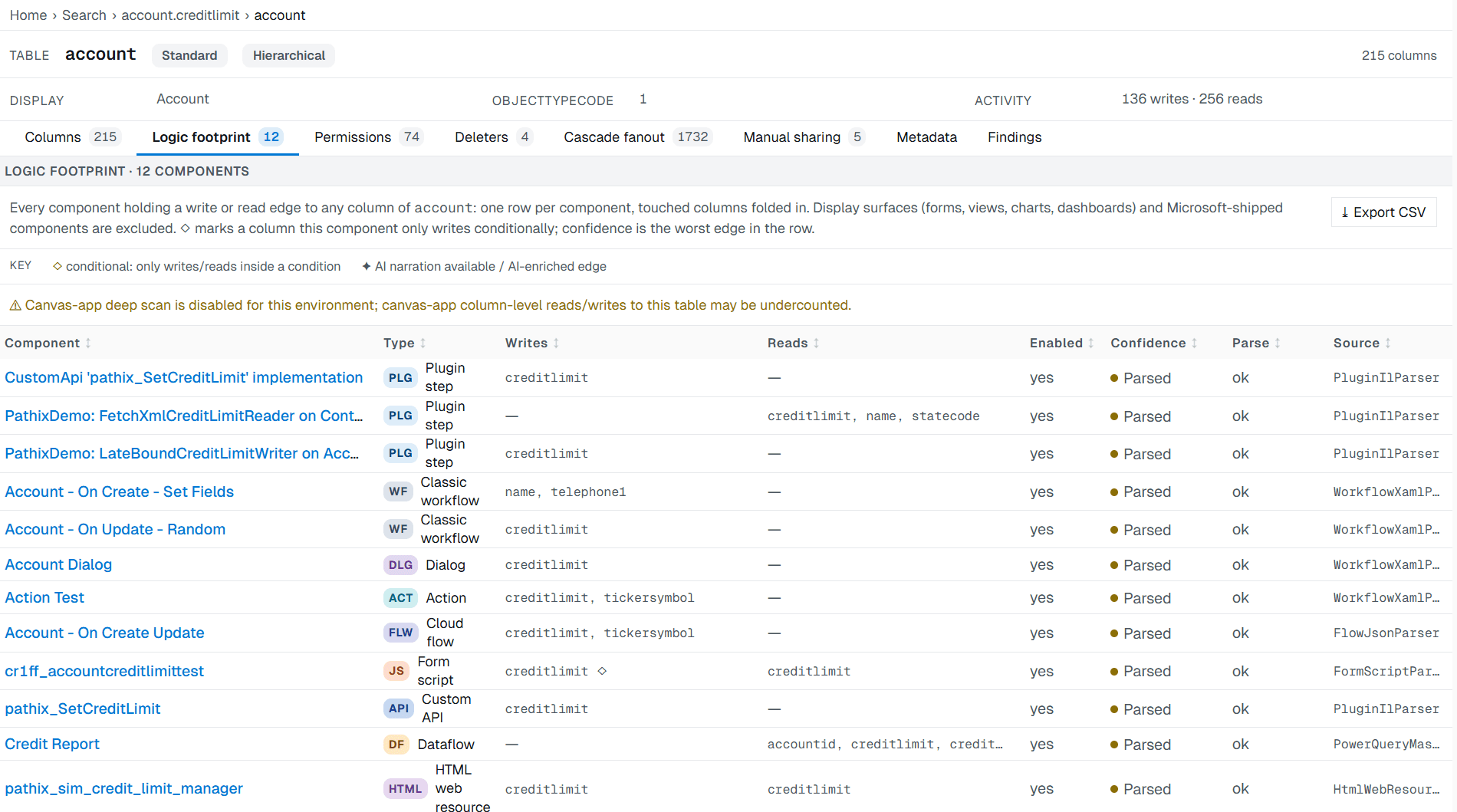
Task: Click the FLW cloud flow badge
Action: pyautogui.click(x=400, y=633)
